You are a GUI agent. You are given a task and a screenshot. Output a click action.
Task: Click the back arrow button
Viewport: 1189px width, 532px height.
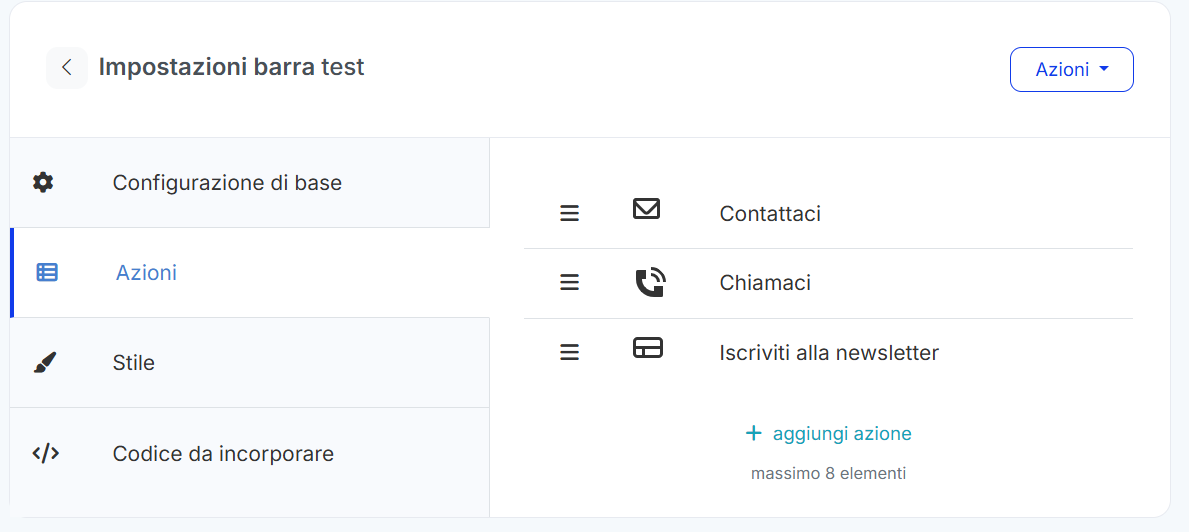click(67, 68)
